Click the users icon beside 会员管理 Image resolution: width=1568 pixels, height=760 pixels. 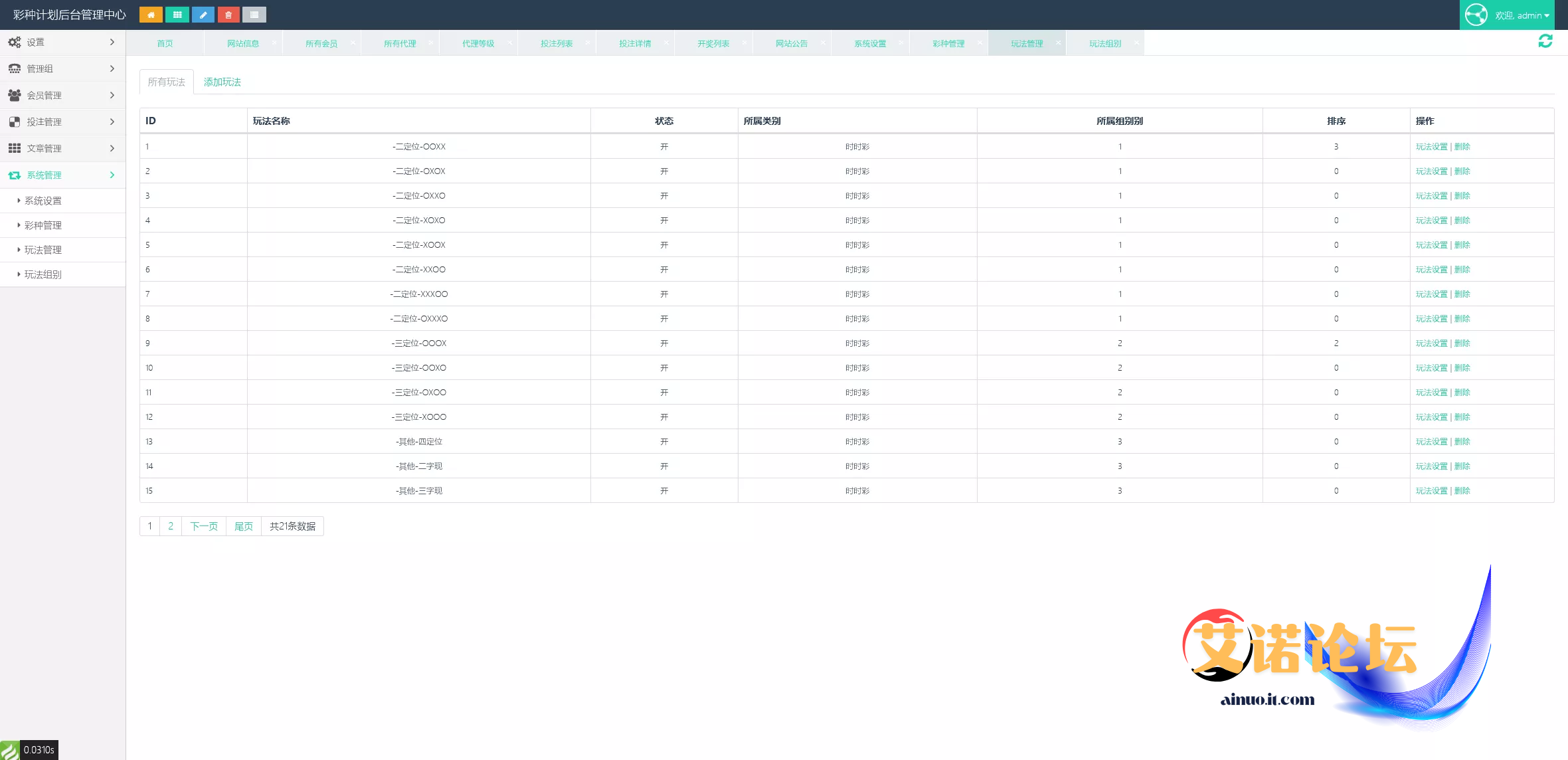[14, 95]
